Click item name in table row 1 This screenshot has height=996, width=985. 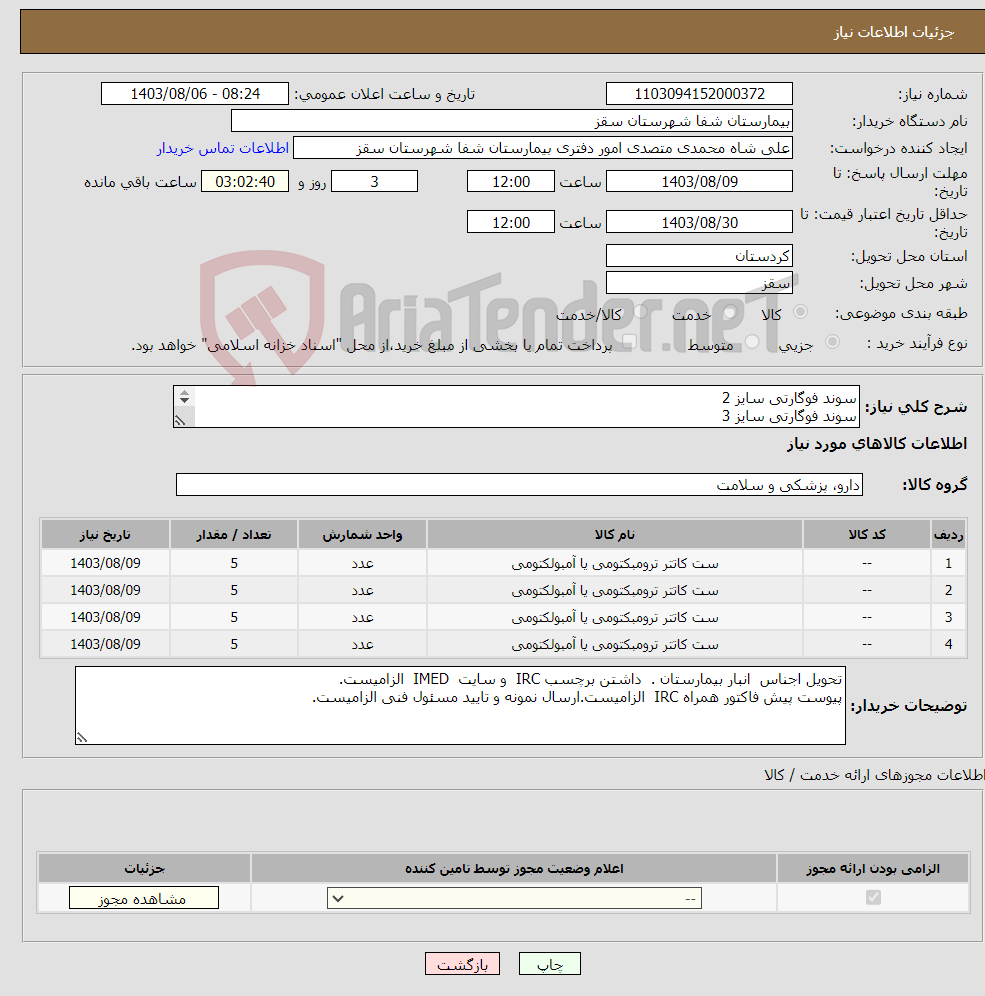(615, 563)
